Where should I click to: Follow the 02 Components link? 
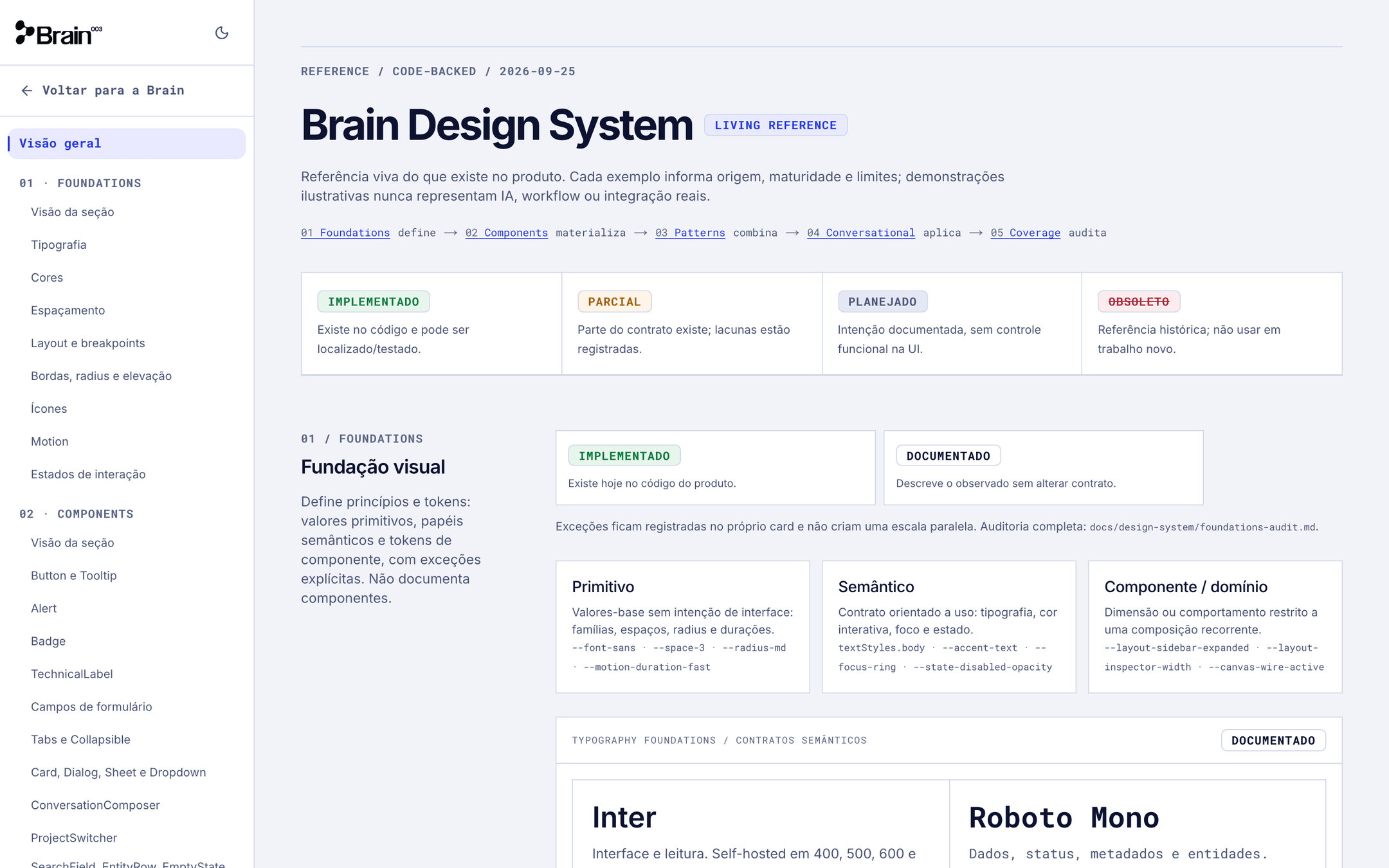pyautogui.click(x=507, y=233)
